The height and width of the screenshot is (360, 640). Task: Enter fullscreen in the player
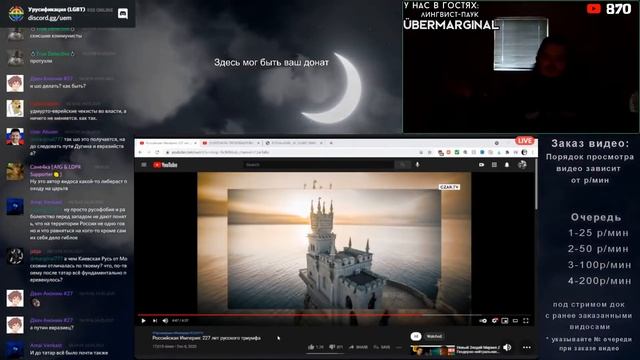point(526,321)
